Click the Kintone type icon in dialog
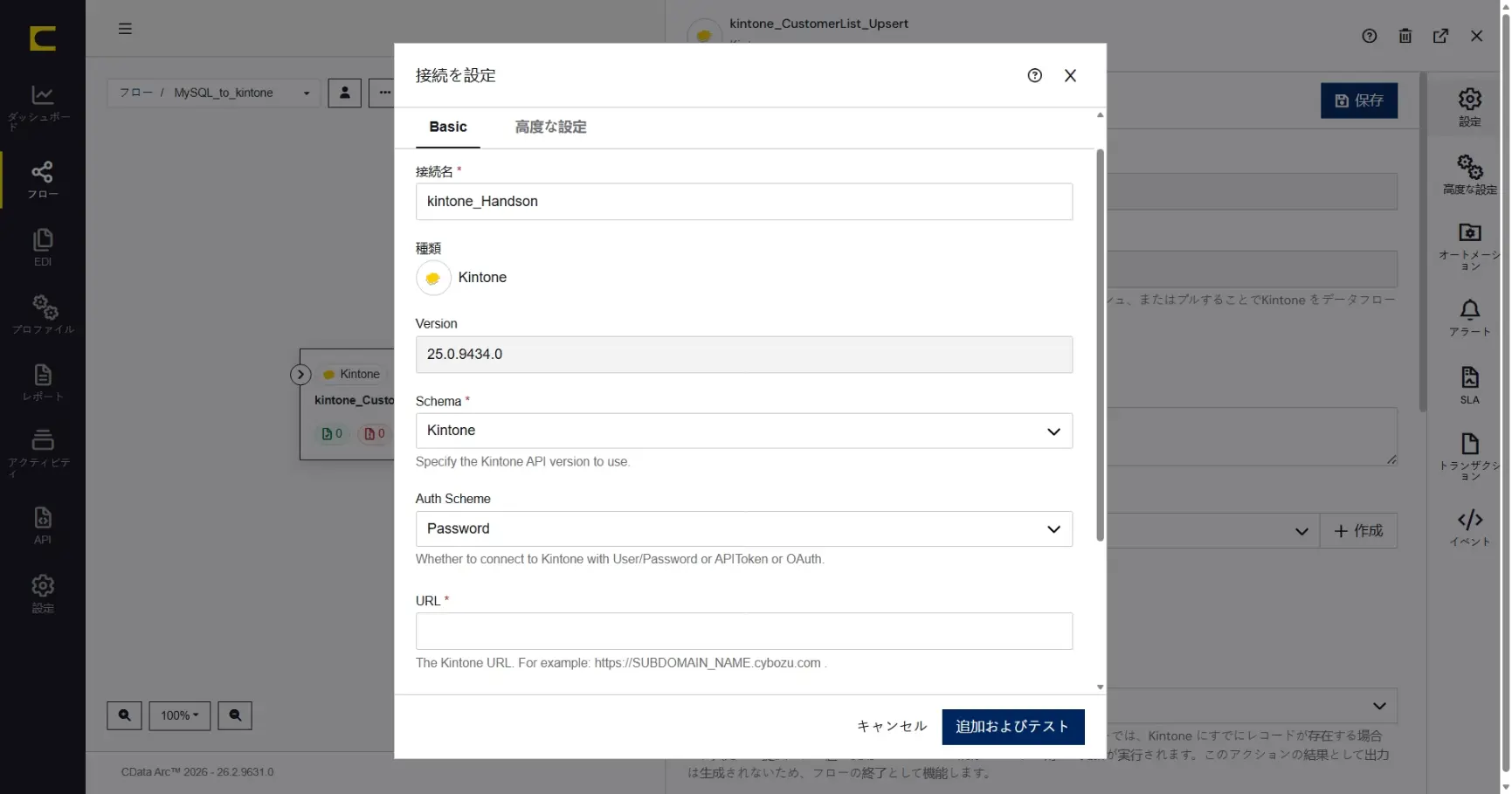The height and width of the screenshot is (794, 1512). pyautogui.click(x=433, y=278)
